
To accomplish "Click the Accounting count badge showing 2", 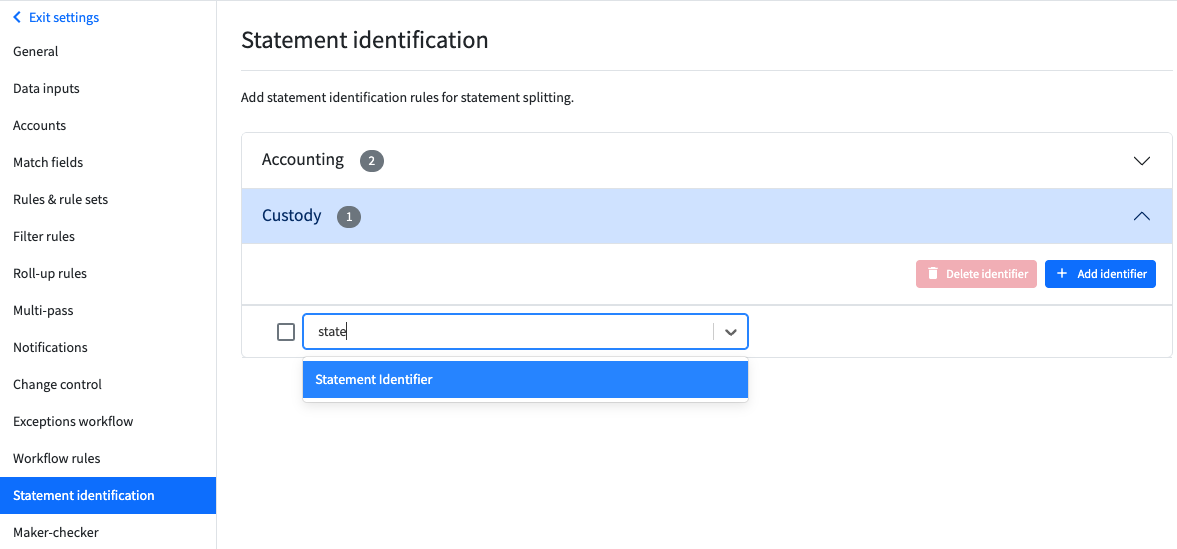I will [372, 161].
